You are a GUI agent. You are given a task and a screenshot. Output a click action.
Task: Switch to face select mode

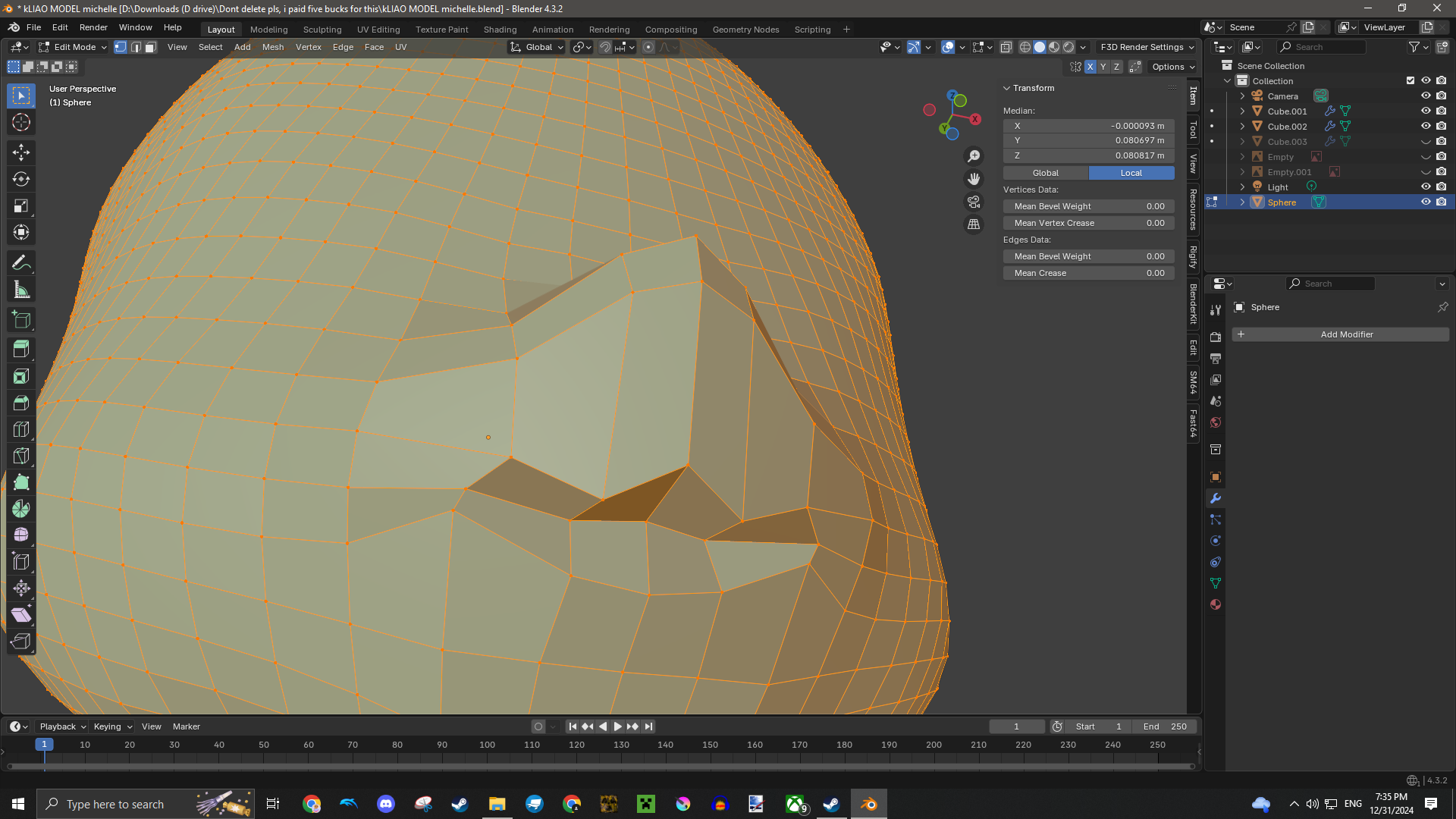coord(150,47)
